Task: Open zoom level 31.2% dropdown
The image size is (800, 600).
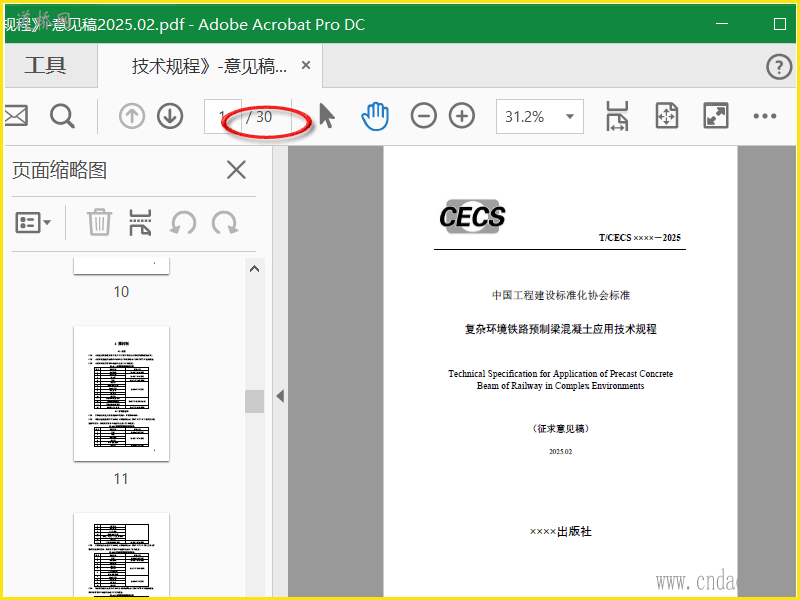Action: click(x=540, y=116)
